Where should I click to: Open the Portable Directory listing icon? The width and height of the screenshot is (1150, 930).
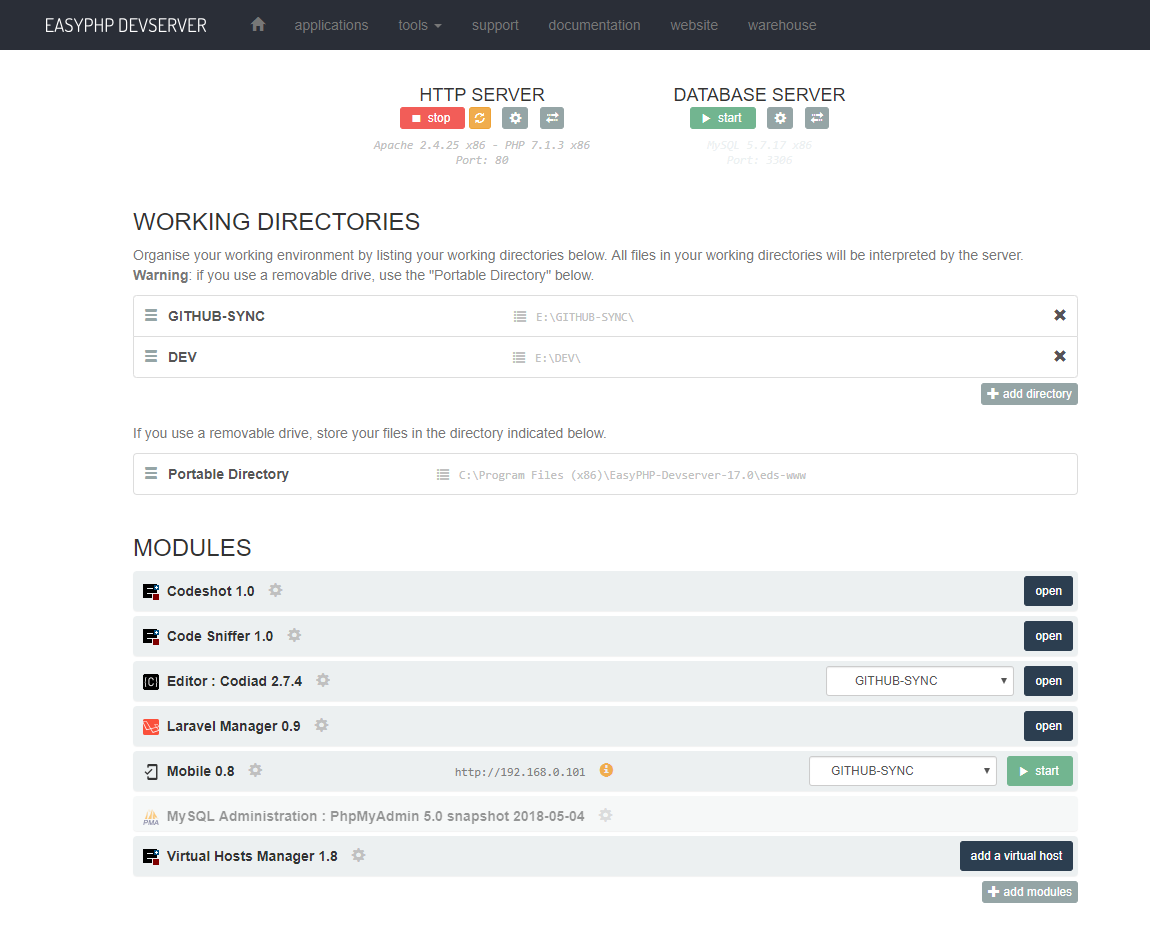tap(443, 475)
